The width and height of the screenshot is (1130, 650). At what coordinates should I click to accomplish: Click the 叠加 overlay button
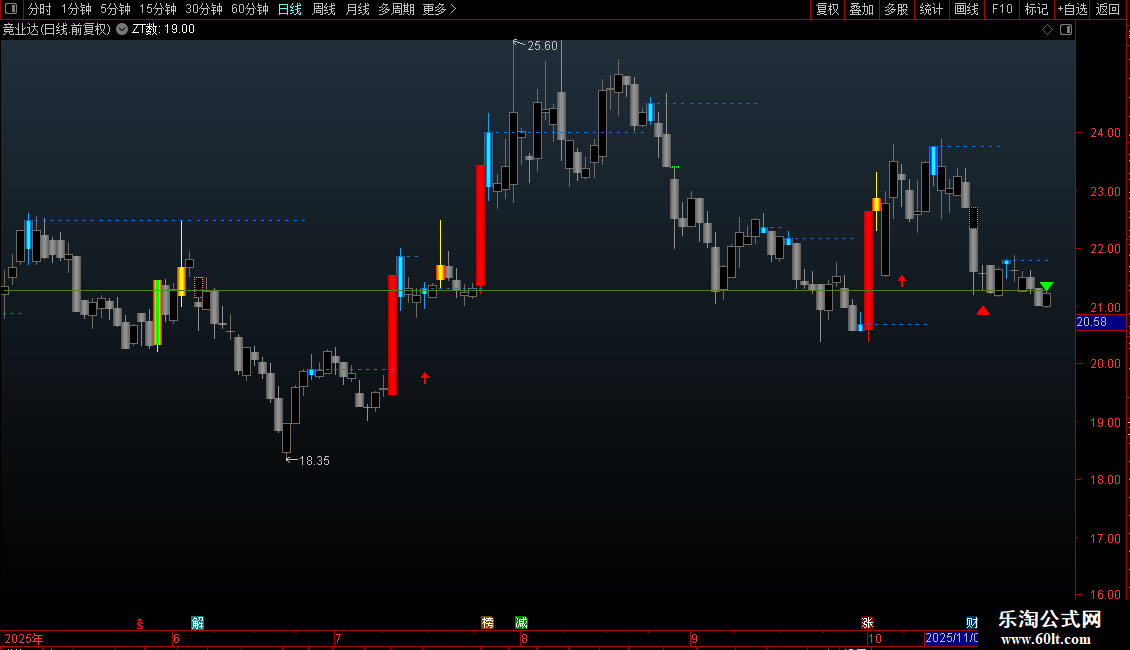point(862,9)
